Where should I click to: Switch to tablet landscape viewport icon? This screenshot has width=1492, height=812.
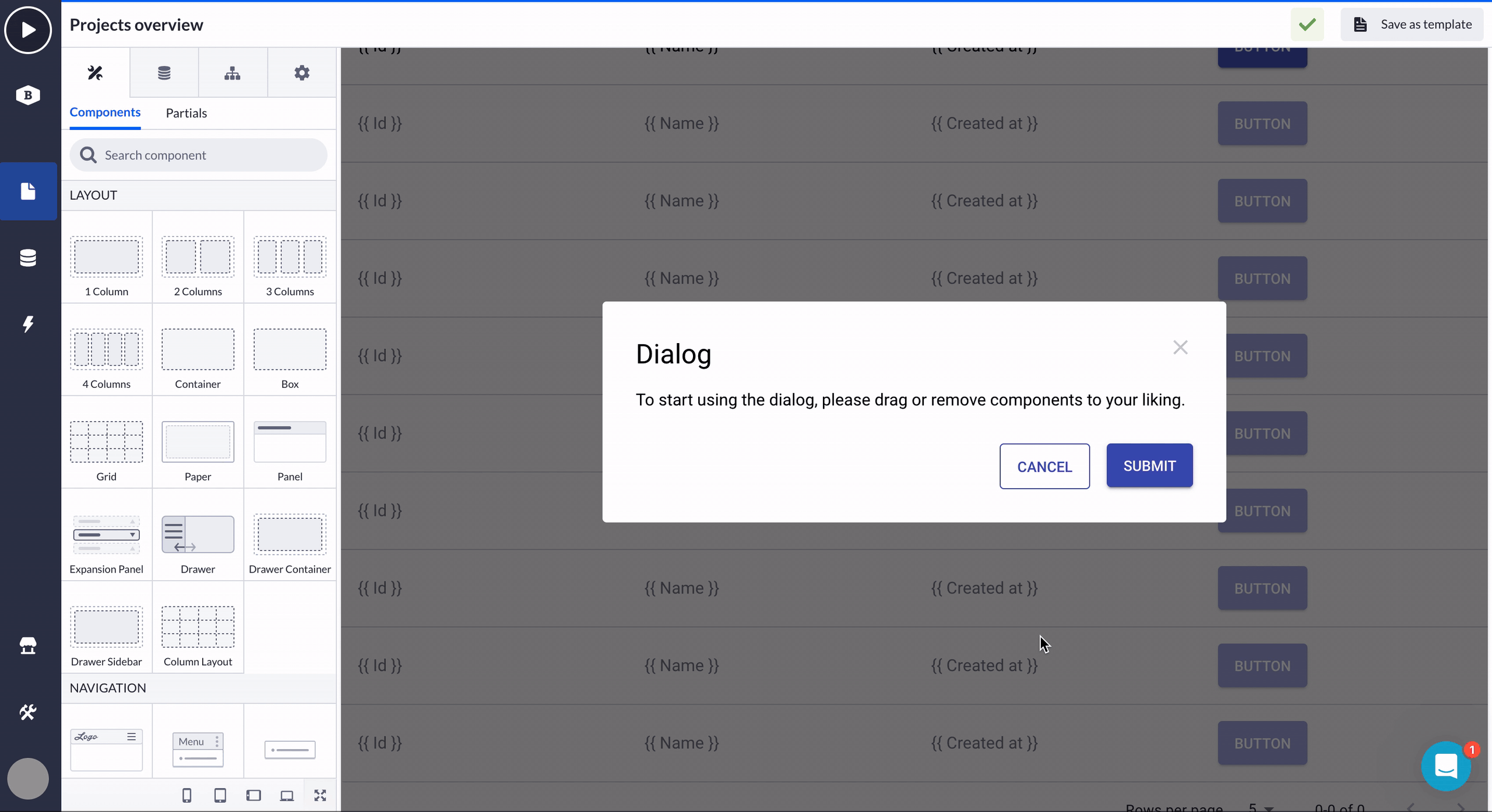[x=254, y=796]
